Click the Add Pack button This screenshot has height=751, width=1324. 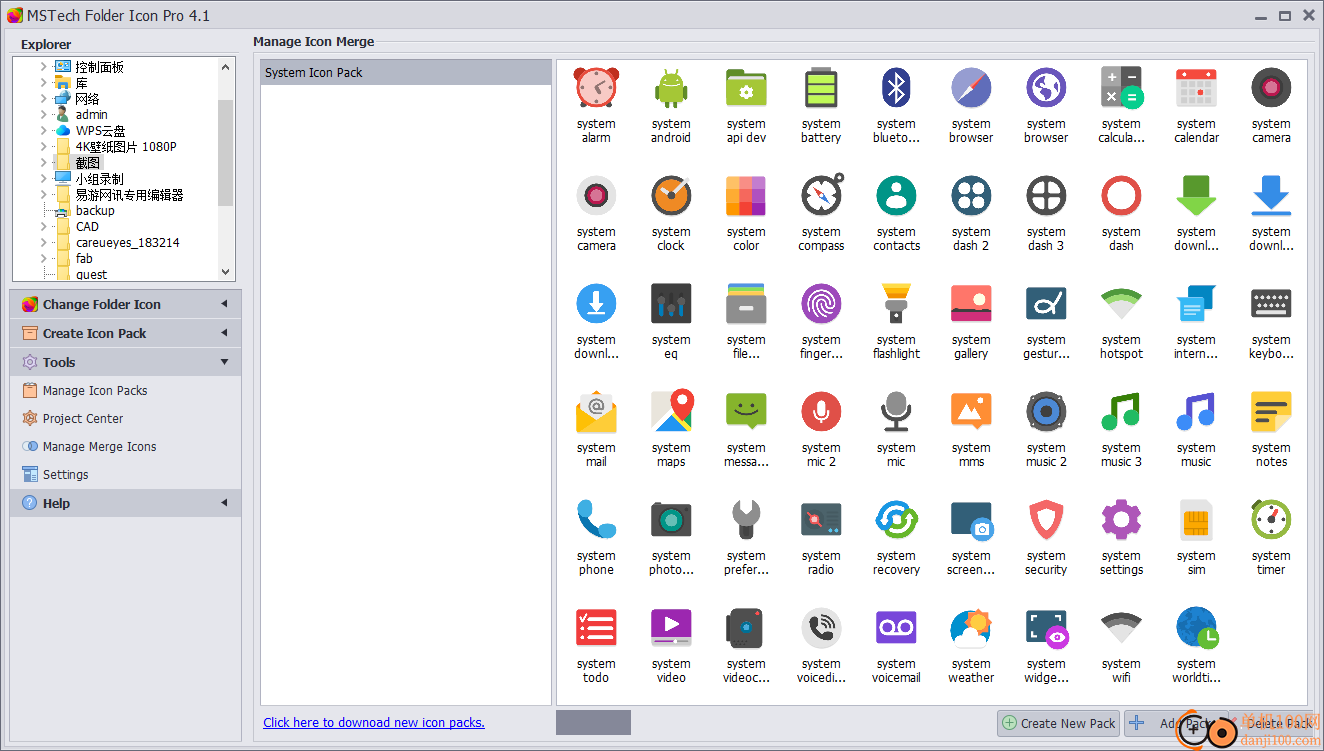coord(1176,723)
